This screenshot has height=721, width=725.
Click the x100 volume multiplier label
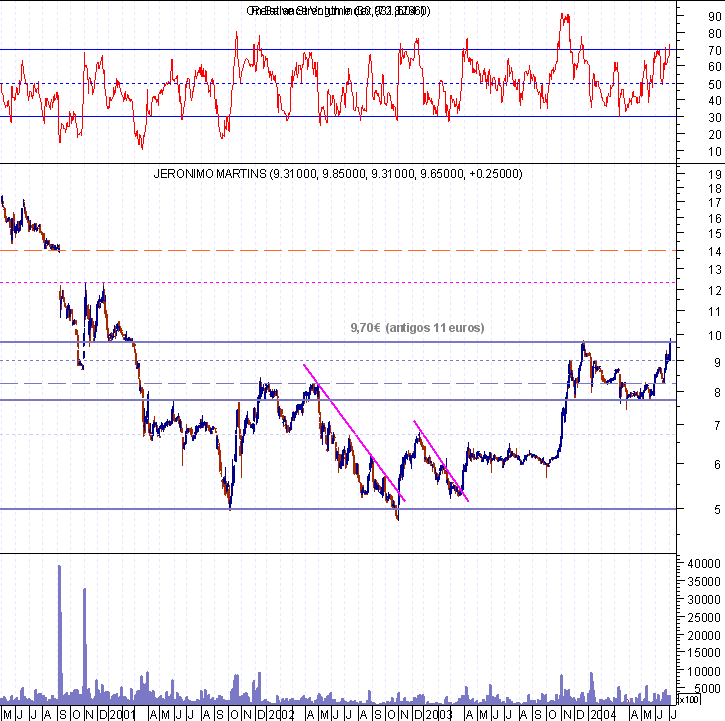coord(688,699)
